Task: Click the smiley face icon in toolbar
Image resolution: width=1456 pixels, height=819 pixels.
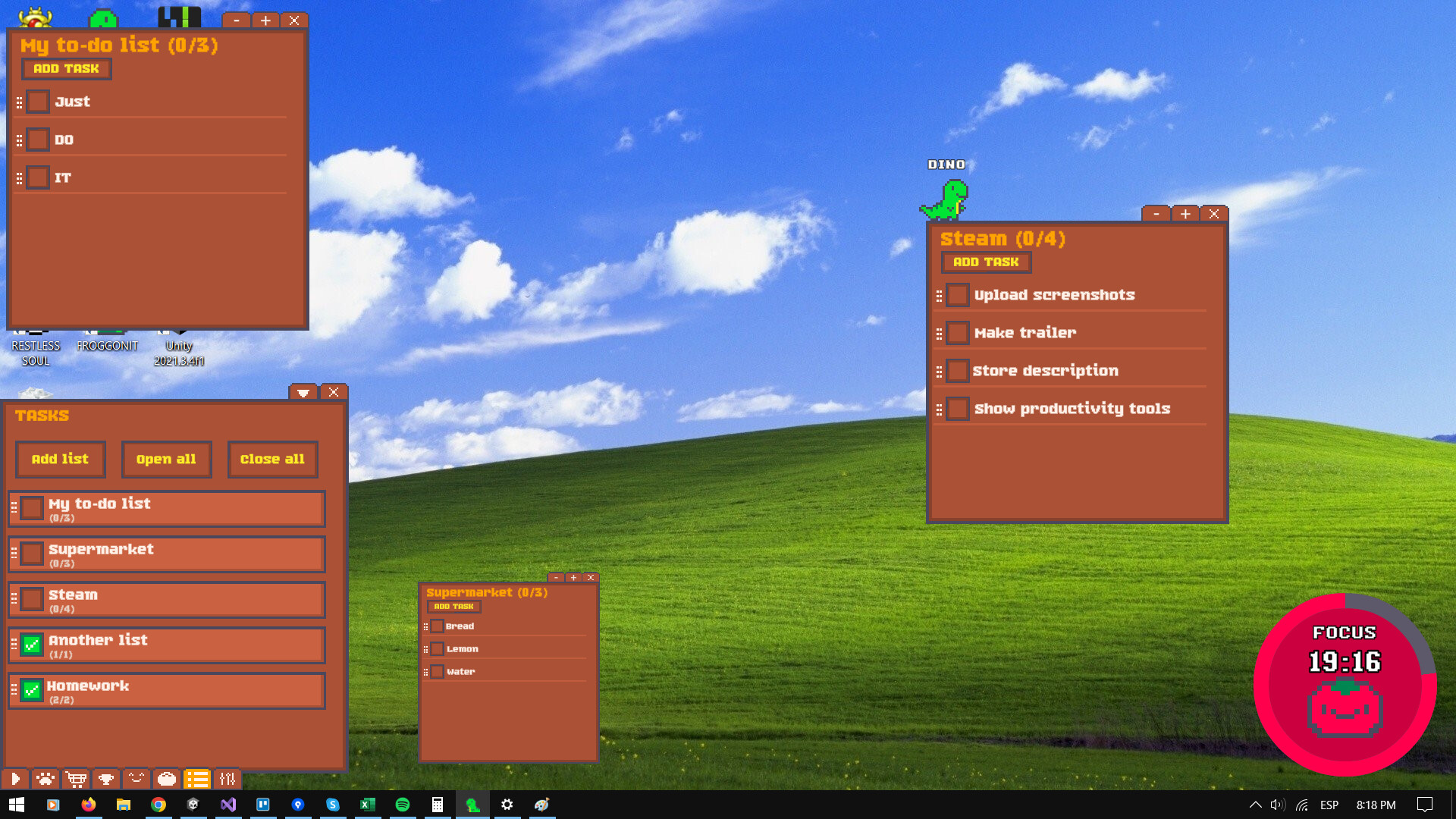Action: 136,779
